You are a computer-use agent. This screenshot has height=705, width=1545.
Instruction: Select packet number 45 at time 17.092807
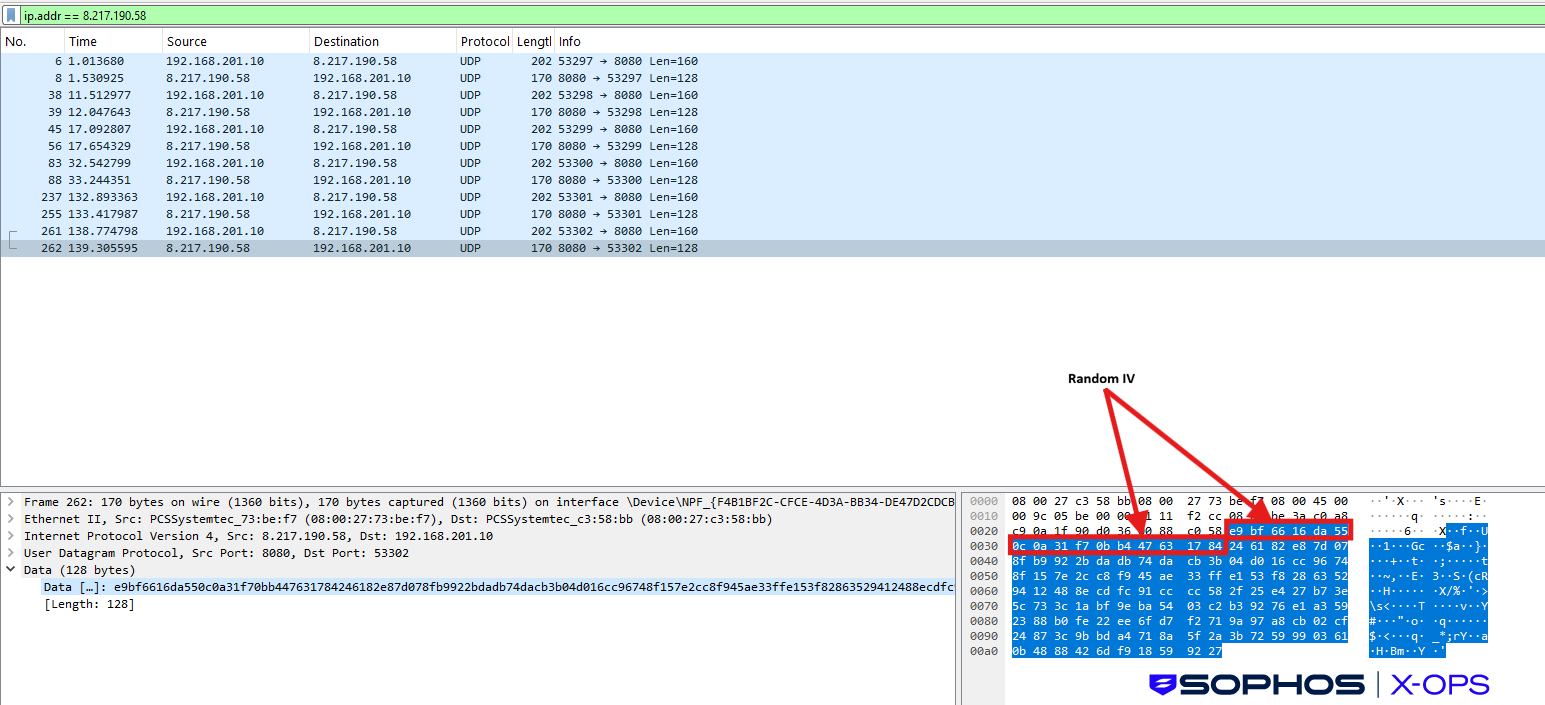tap(772, 129)
